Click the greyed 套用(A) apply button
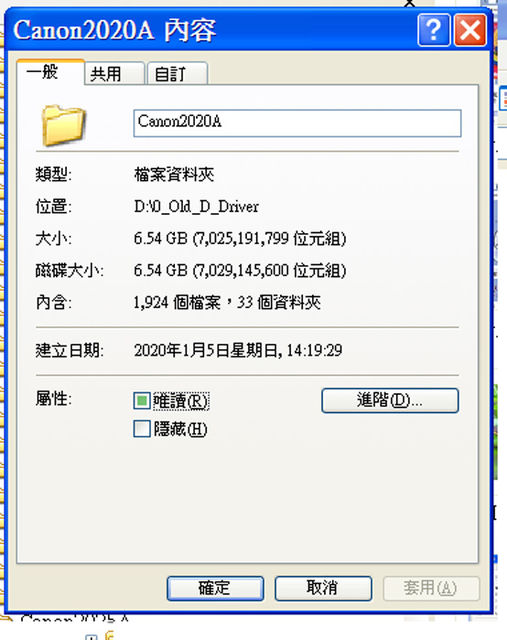 point(431,588)
